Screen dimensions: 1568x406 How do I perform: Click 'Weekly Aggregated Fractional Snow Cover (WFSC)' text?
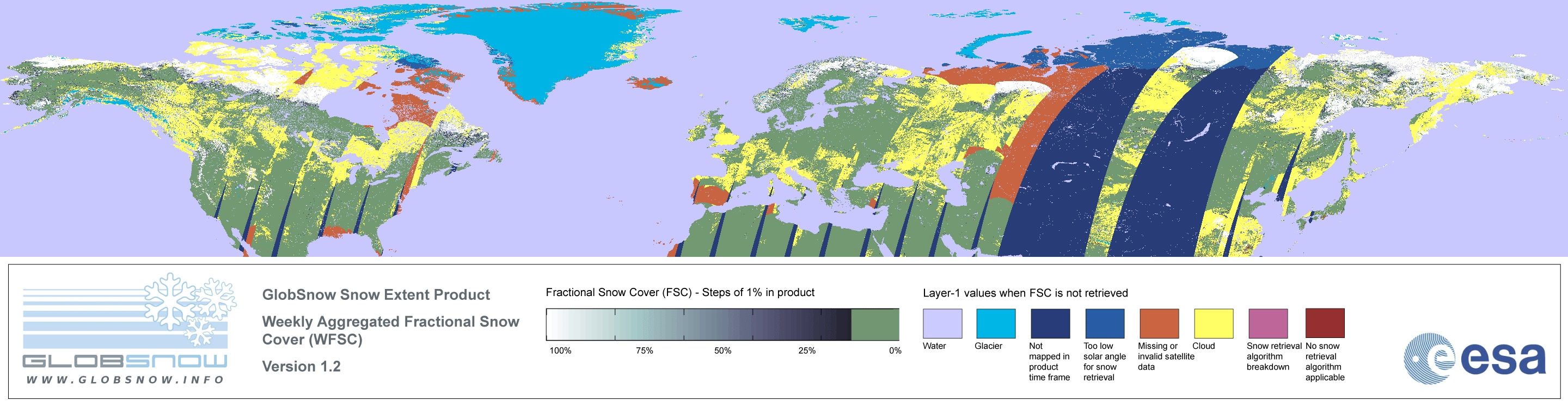pos(390,330)
